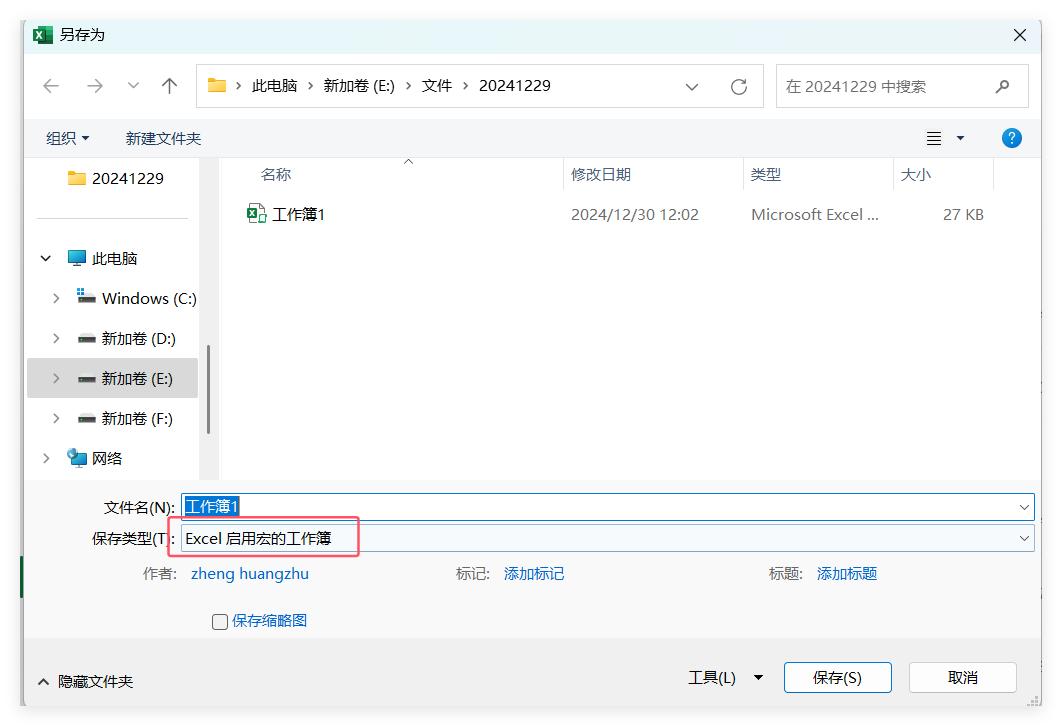The width and height of the screenshot is (1062, 726).
Task: Sort by the 修改日期 column header
Action: [x=601, y=174]
